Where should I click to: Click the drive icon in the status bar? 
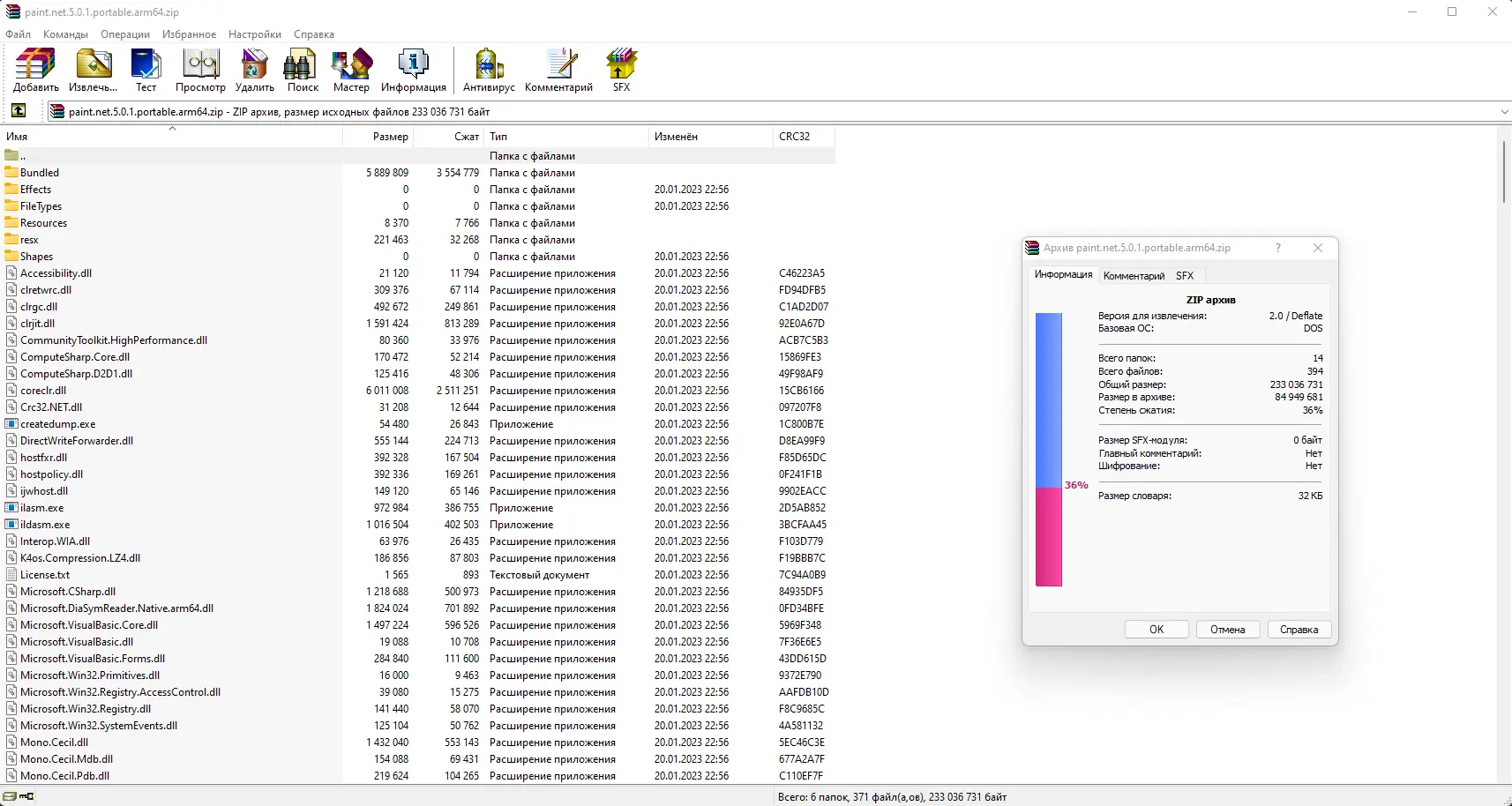11,797
